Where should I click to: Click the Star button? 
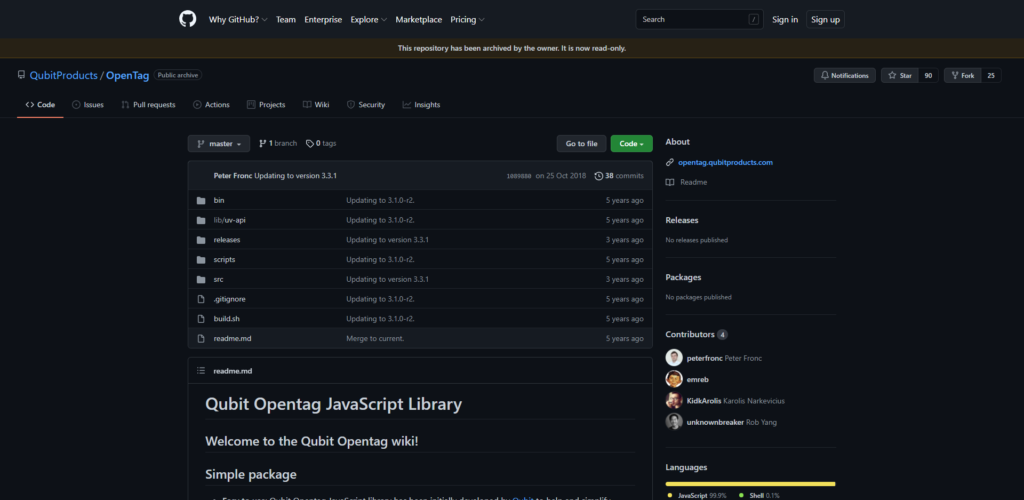click(900, 76)
